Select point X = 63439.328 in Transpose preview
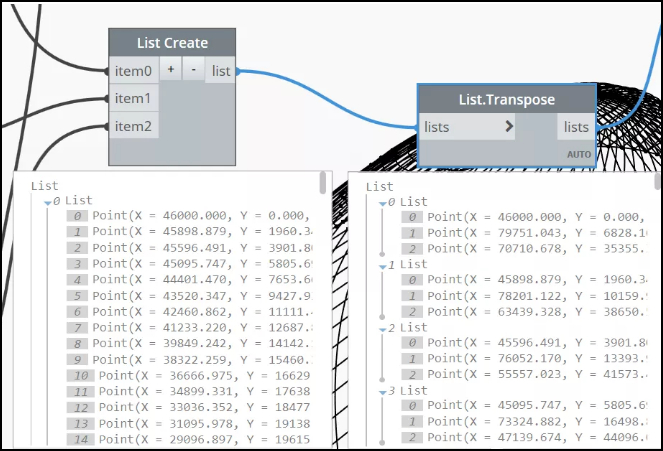Viewport: 663px width, 451px height. (x=524, y=312)
